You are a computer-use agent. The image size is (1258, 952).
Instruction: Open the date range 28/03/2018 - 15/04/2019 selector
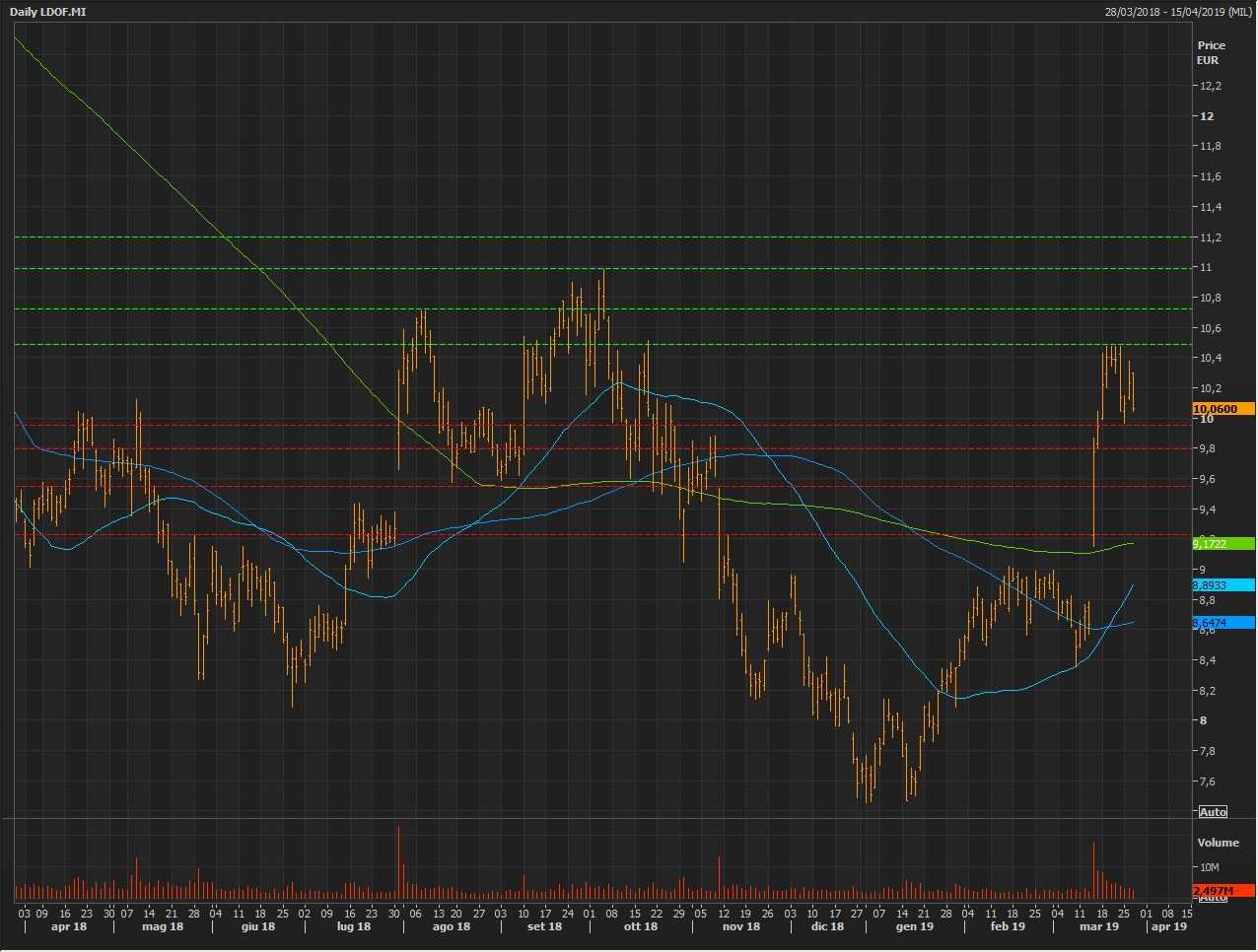pos(1178,11)
